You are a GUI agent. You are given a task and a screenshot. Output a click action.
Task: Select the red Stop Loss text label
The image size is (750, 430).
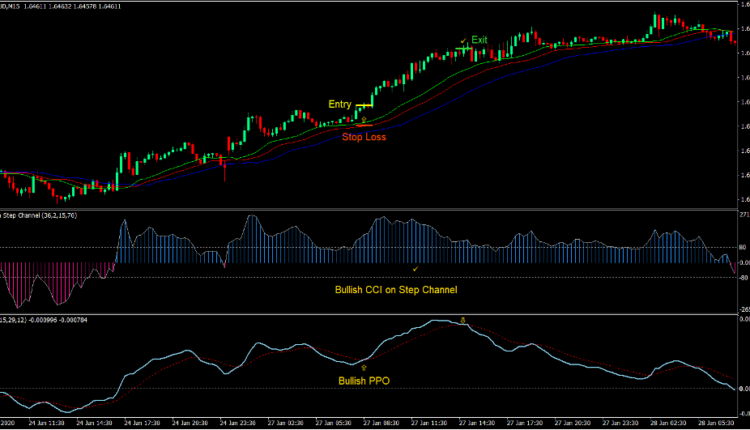coord(364,137)
